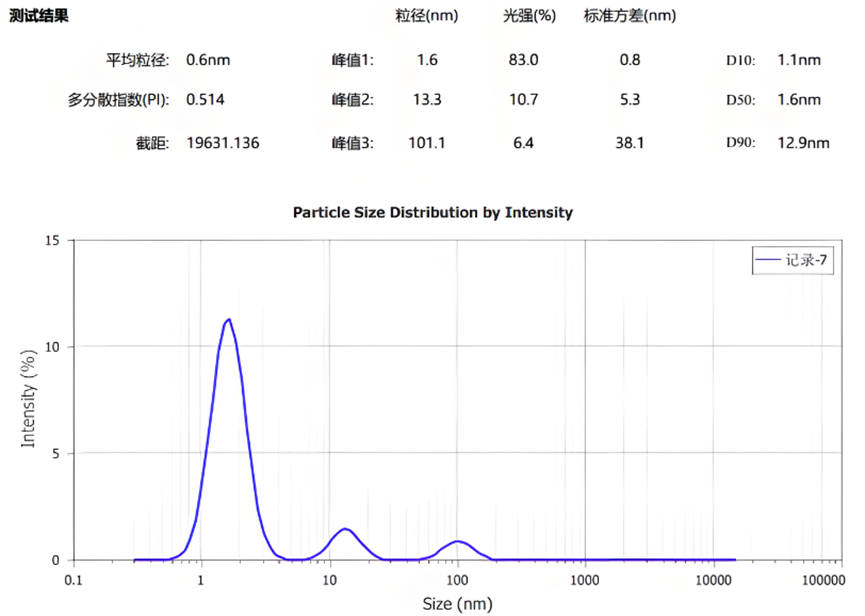Select the 峰值1 row label
Screen dimensions: 865x616
pos(352,60)
